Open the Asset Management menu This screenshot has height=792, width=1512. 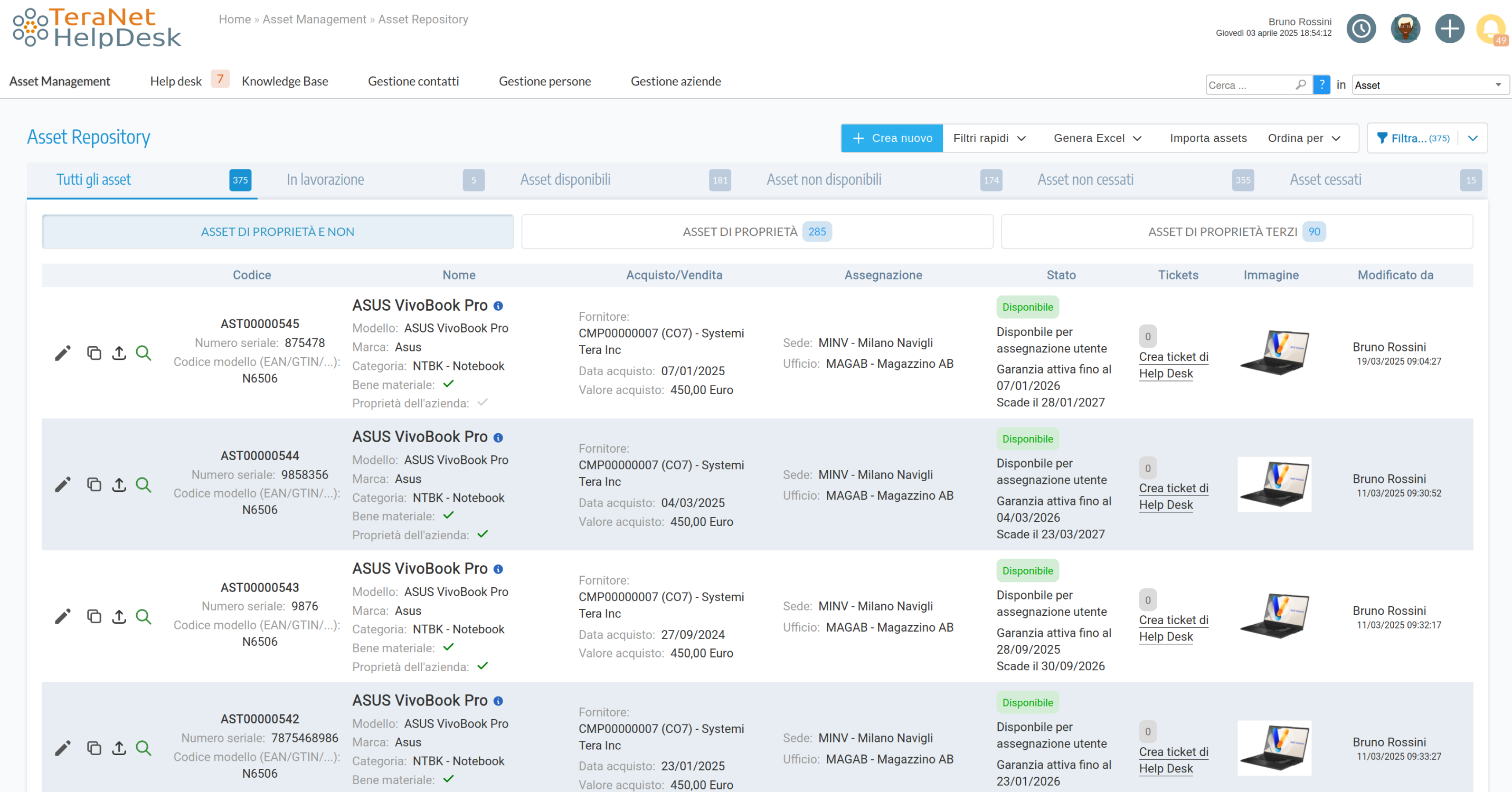click(60, 82)
